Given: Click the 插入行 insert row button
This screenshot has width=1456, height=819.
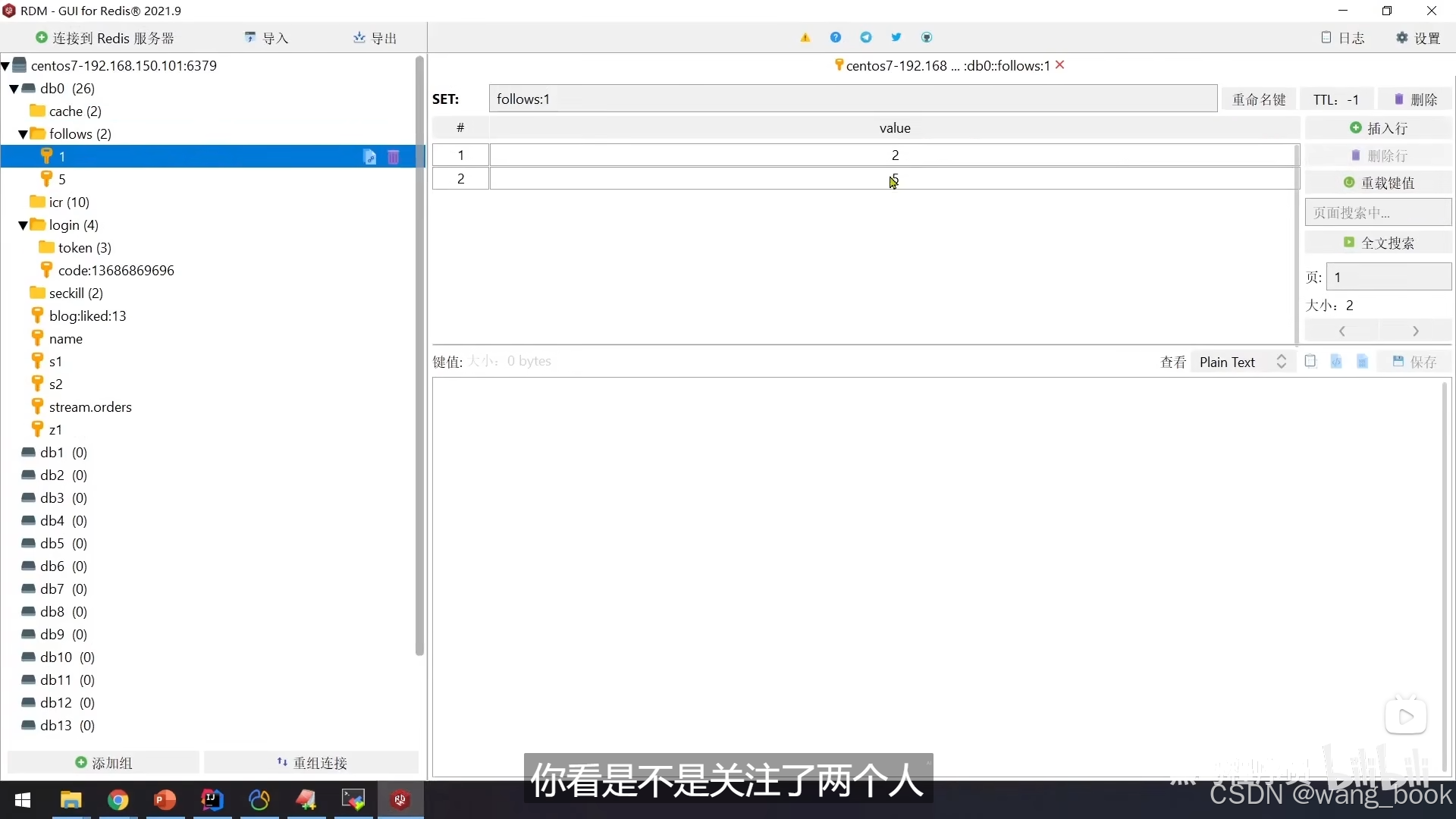Looking at the screenshot, I should pyautogui.click(x=1379, y=128).
